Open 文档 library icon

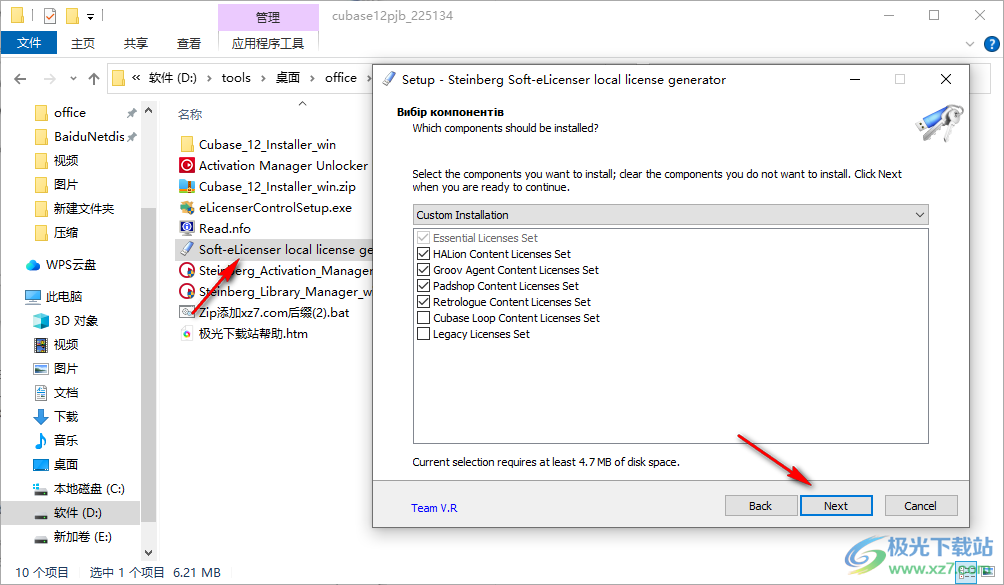(x=41, y=392)
